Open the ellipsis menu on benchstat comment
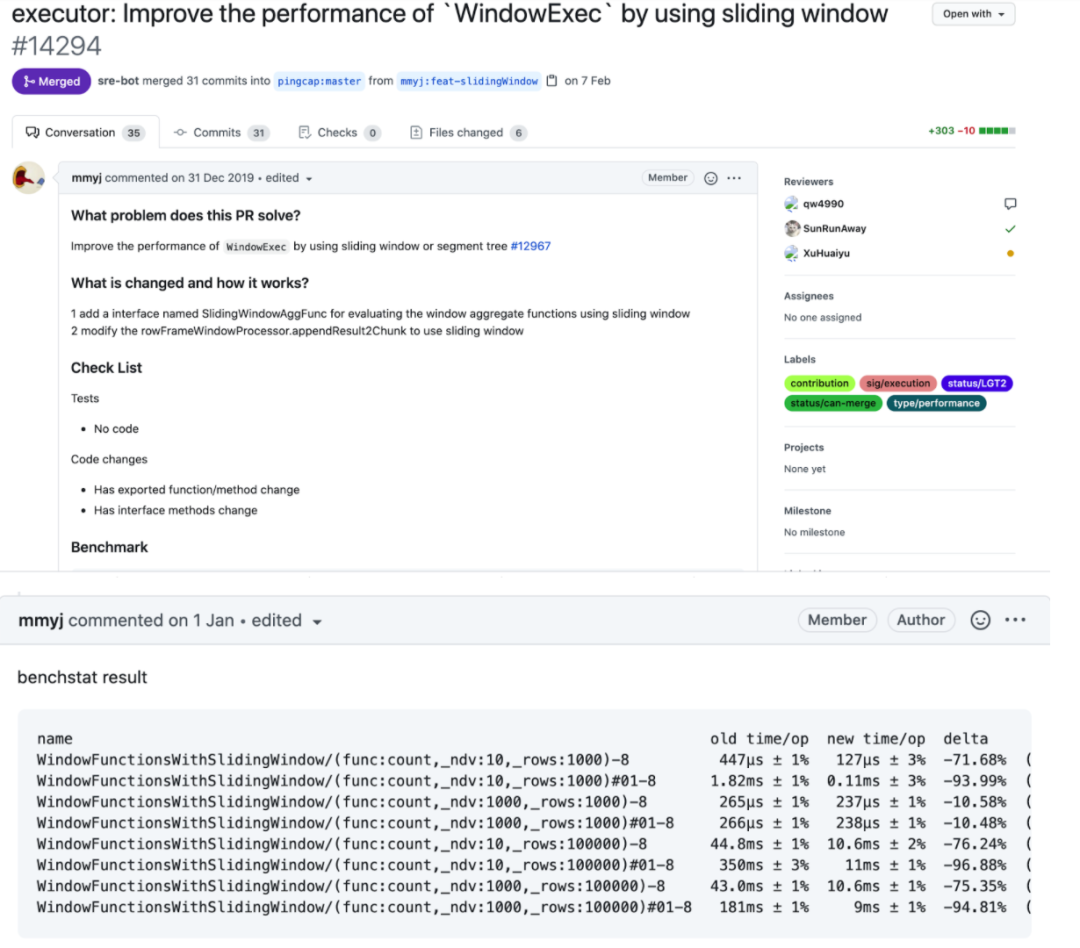Screen dimensions: 1080x948 click(1015, 620)
